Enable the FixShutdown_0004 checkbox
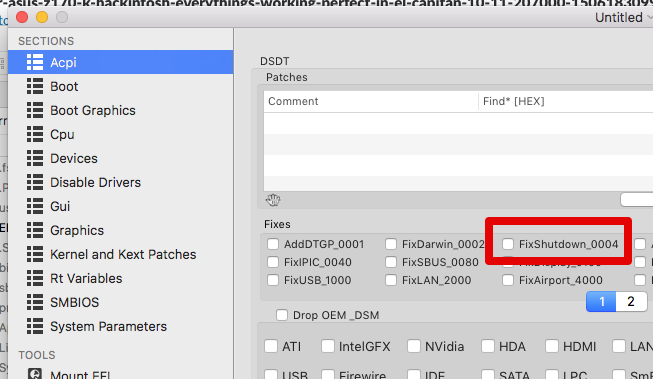Viewport: 653px width, 379px height. pos(508,244)
